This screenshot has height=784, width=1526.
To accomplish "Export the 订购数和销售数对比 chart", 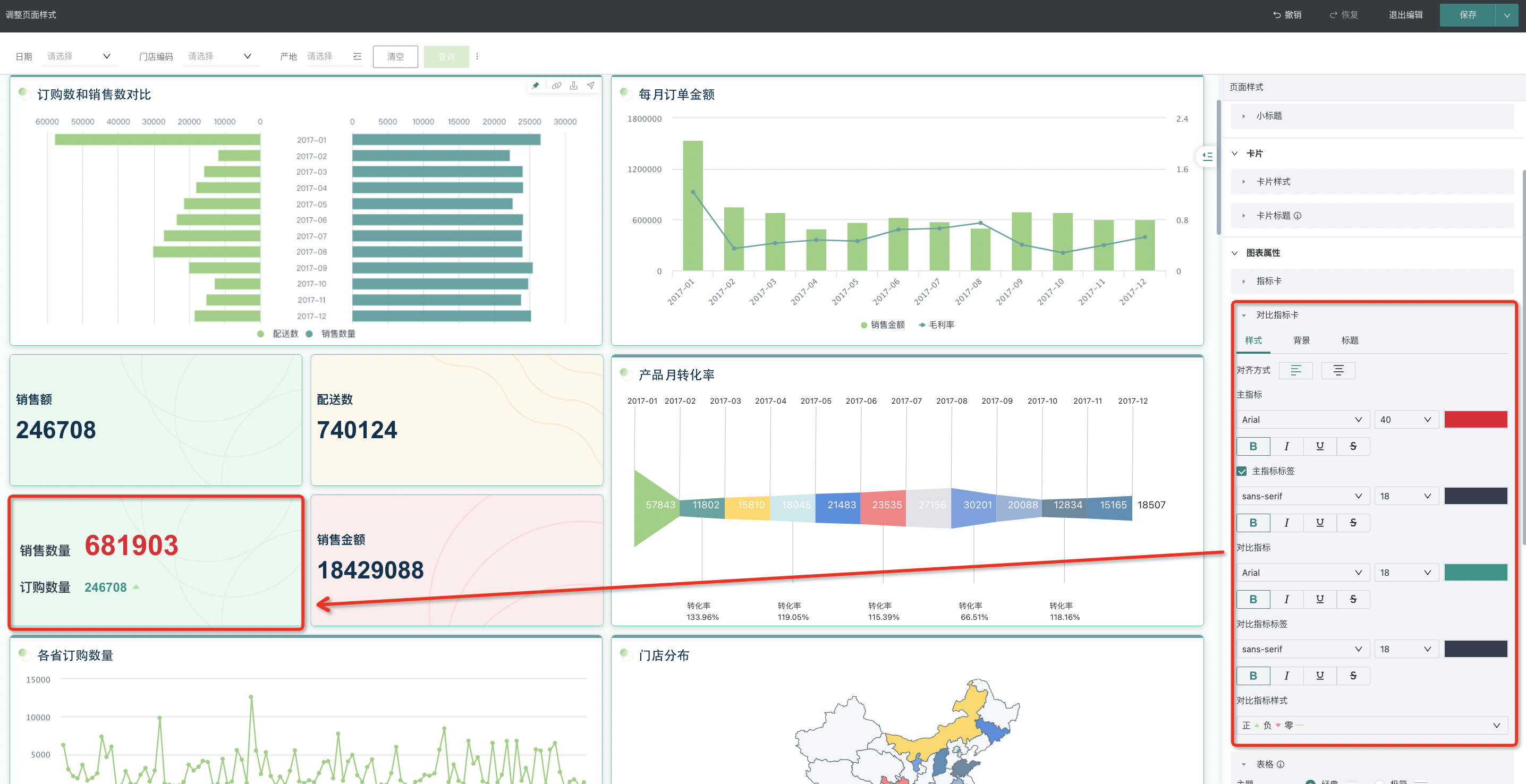I will click(573, 86).
